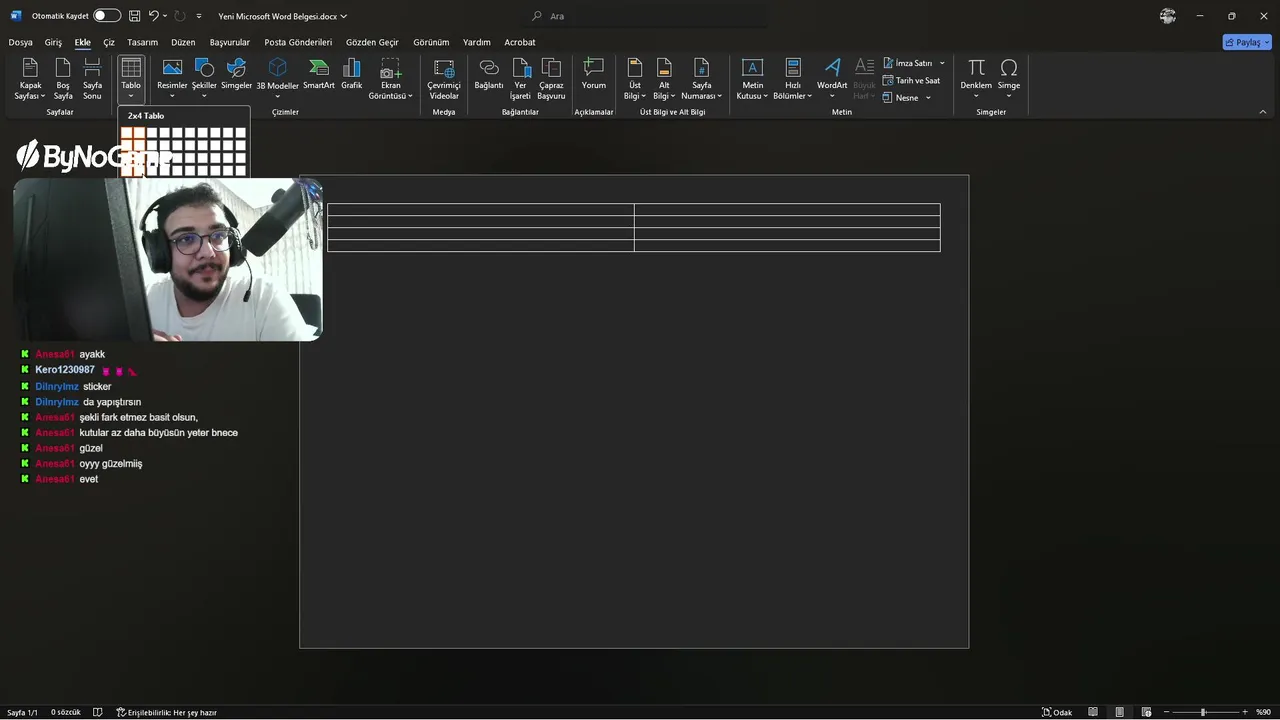Click the Sayfa 1/1 page indicator

pos(22,712)
